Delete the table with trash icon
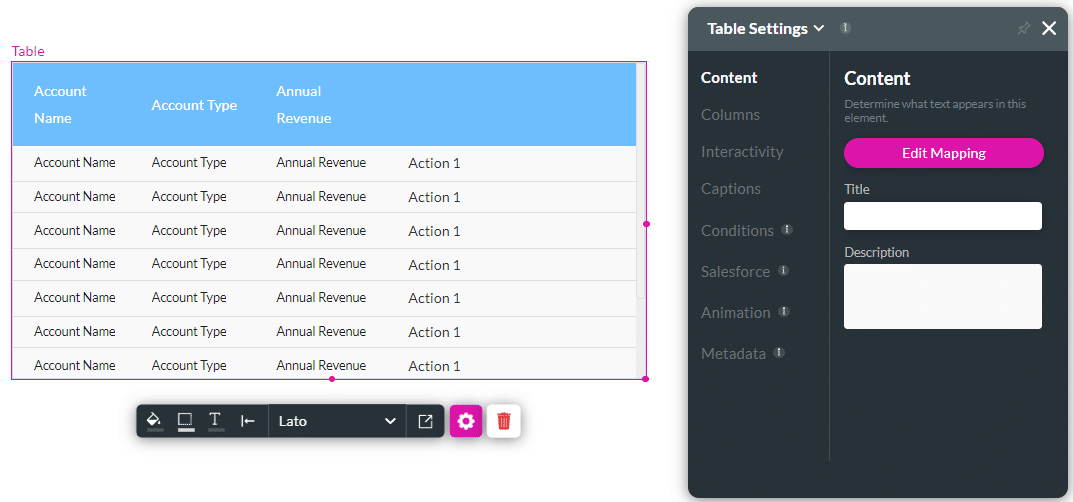This screenshot has height=502, width=1073. [x=504, y=421]
